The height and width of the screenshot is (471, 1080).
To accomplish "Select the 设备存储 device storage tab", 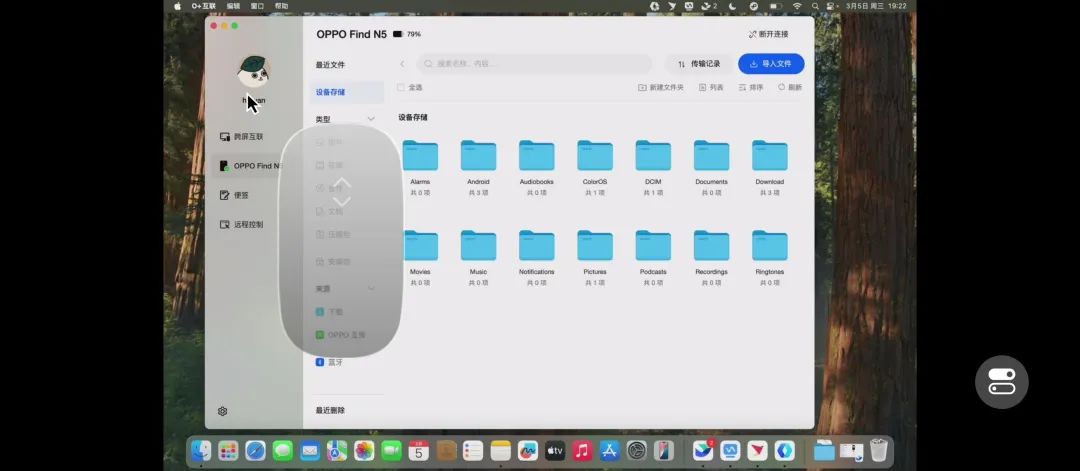I will pyautogui.click(x=346, y=92).
